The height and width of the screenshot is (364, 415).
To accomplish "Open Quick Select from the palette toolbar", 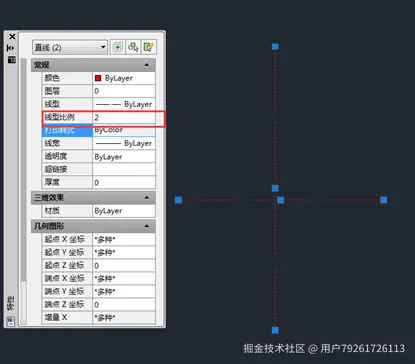I will (149, 47).
